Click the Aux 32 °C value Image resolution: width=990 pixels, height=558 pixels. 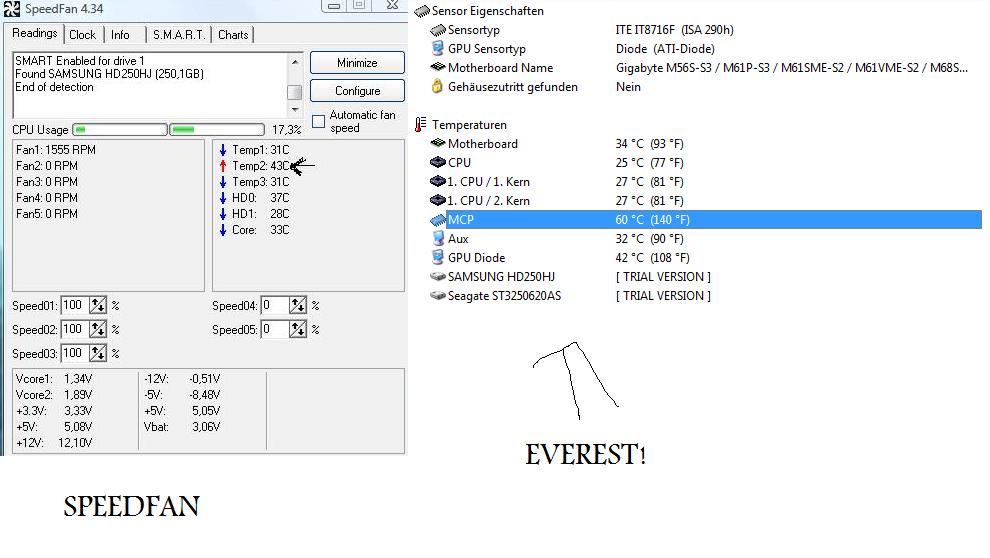pyautogui.click(x=649, y=239)
